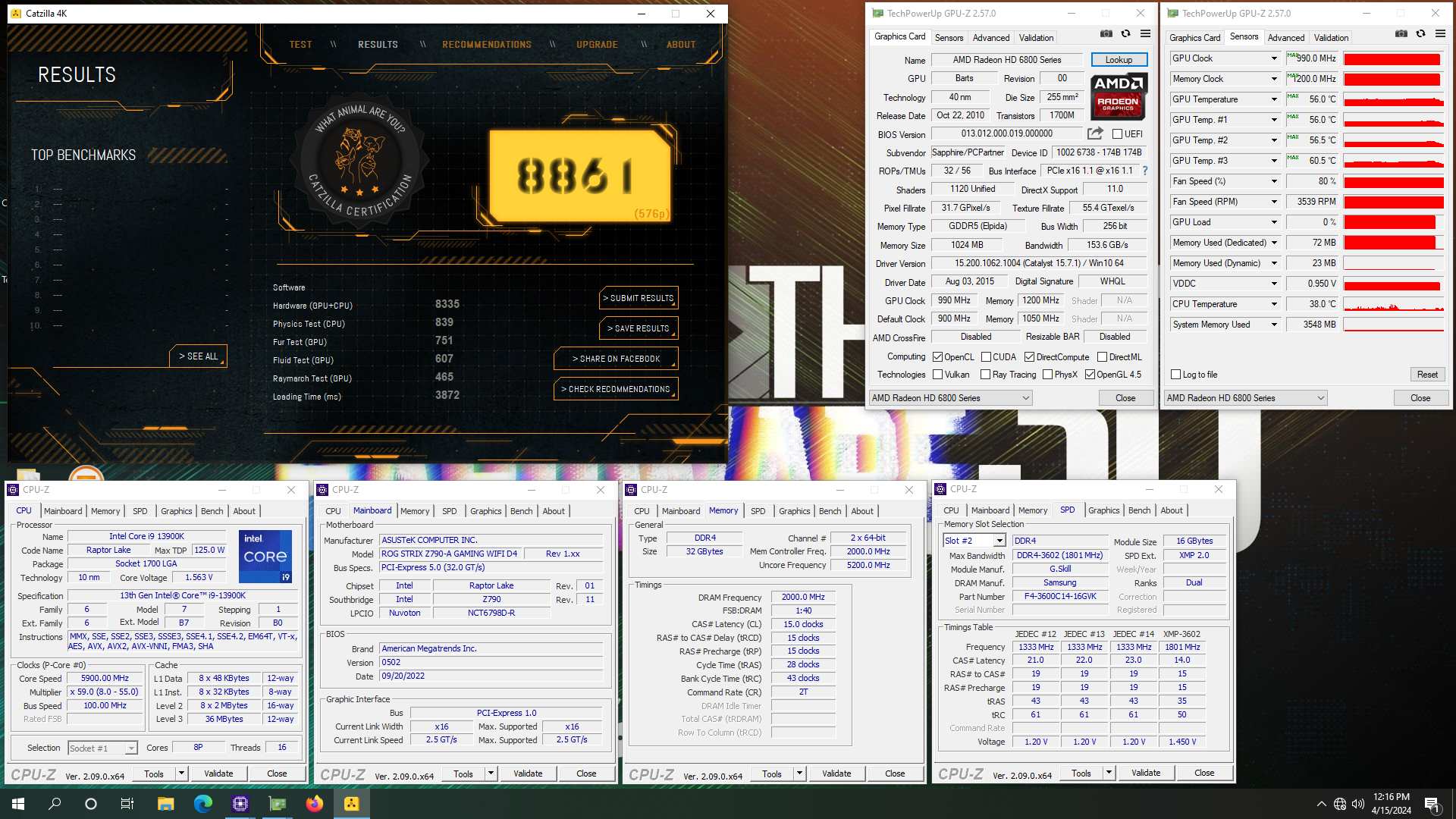Click the network globe icon in system tray

[1340, 804]
